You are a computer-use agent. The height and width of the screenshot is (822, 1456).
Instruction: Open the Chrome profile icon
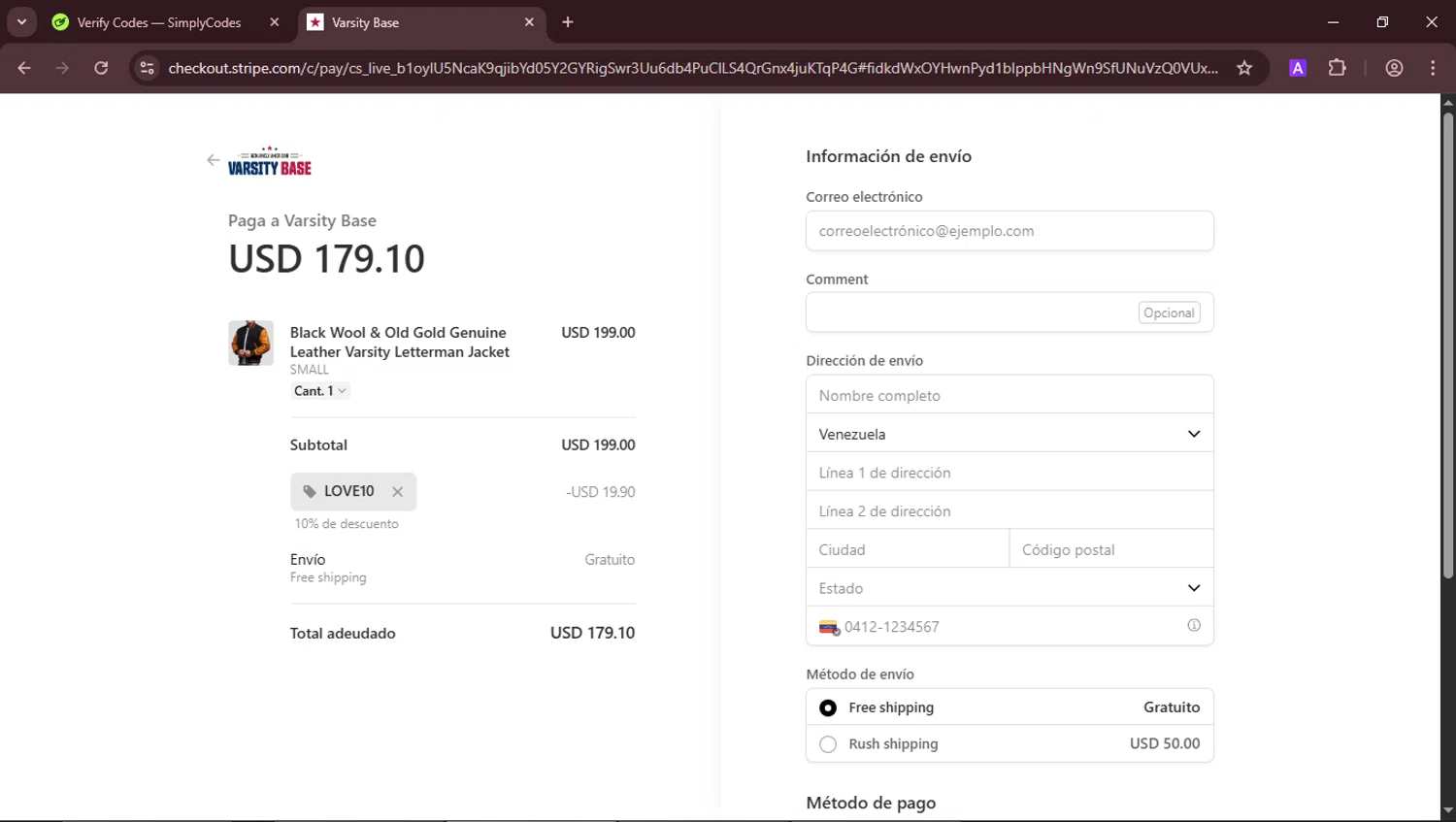(1394, 68)
